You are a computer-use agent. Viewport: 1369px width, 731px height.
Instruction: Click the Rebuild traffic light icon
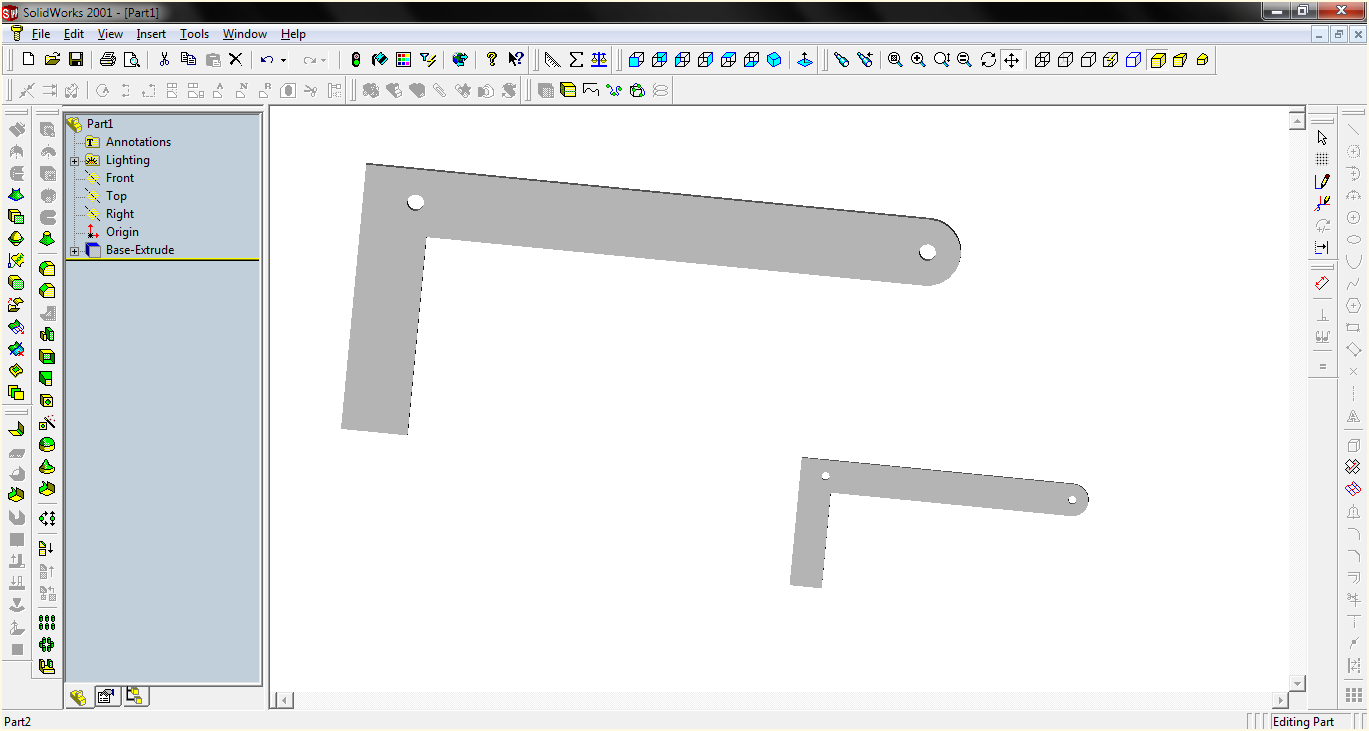click(355, 60)
